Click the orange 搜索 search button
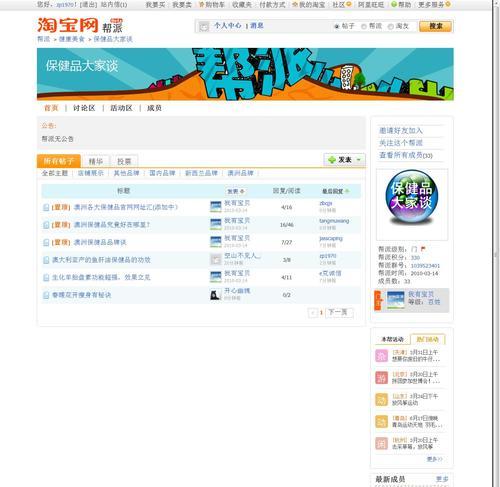Viewport: 500px width, 487px height. pyautogui.click(x=435, y=26)
